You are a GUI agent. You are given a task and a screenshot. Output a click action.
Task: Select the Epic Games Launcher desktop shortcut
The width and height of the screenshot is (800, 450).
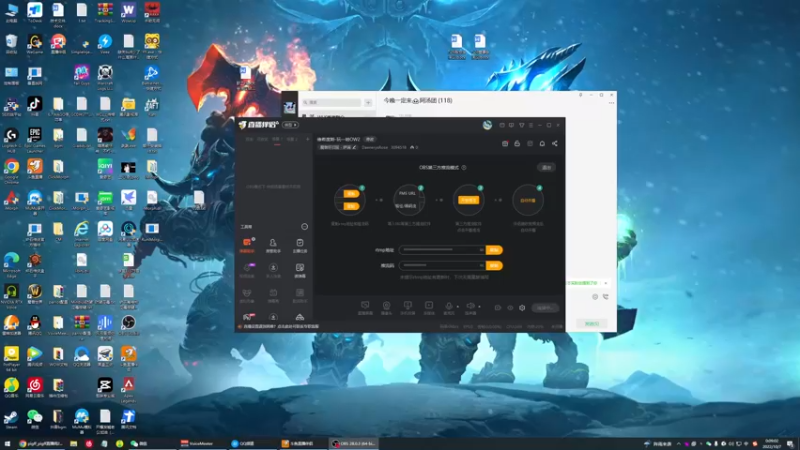point(34,139)
